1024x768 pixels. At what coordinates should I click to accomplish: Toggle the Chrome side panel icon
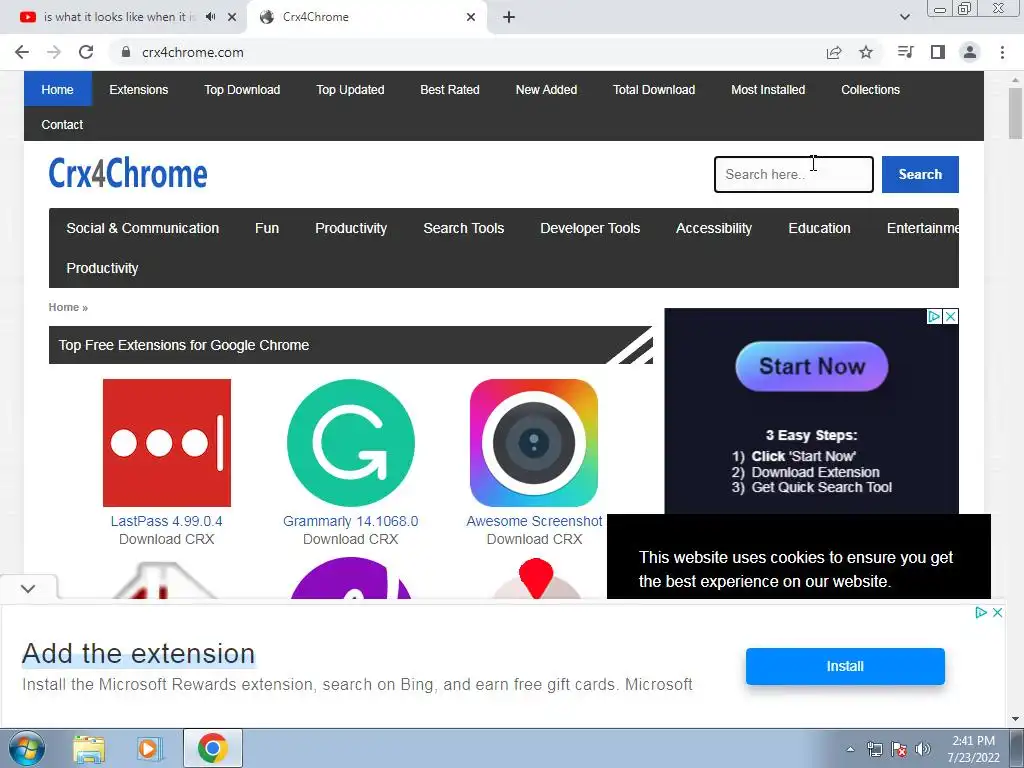click(x=938, y=52)
